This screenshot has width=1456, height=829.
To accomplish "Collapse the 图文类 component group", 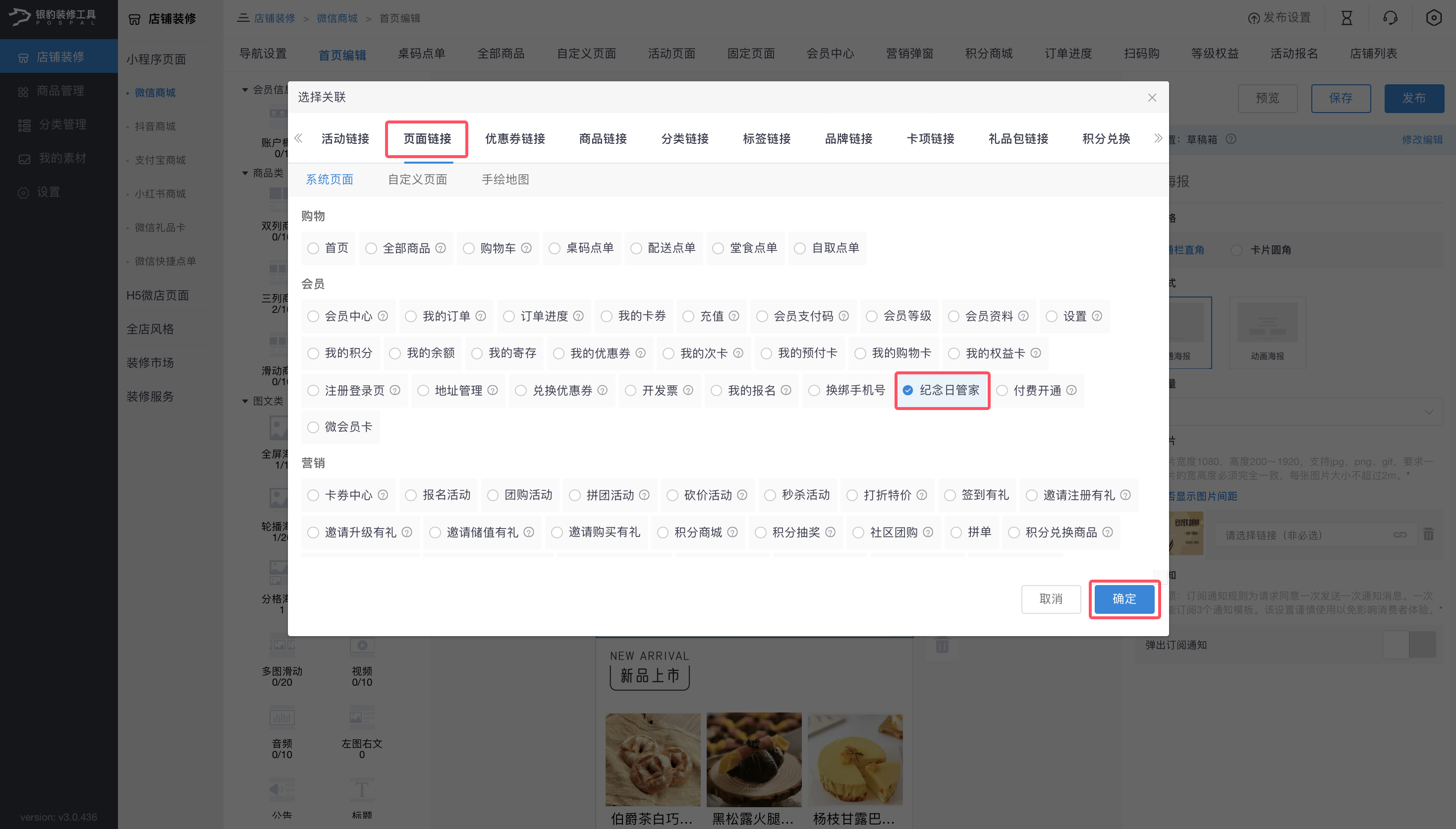I will [245, 401].
